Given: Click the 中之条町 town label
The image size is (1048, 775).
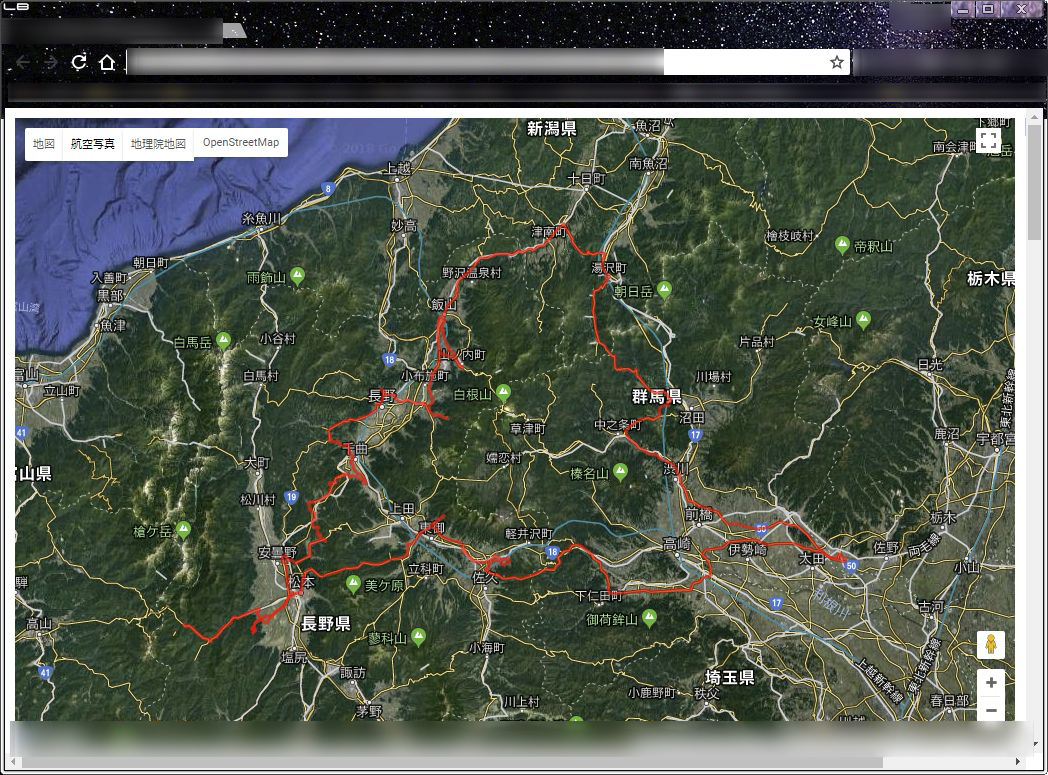Looking at the screenshot, I should point(617,425).
